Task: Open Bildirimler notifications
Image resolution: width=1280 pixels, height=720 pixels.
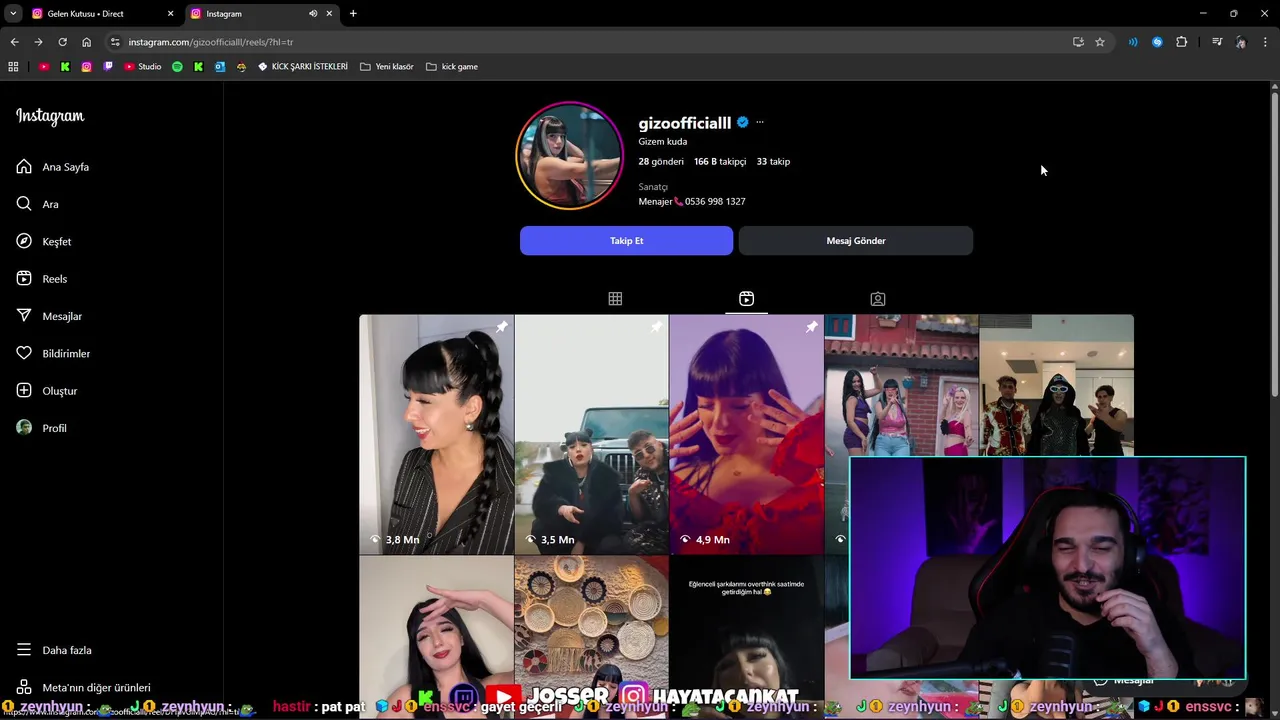Action: [53, 354]
